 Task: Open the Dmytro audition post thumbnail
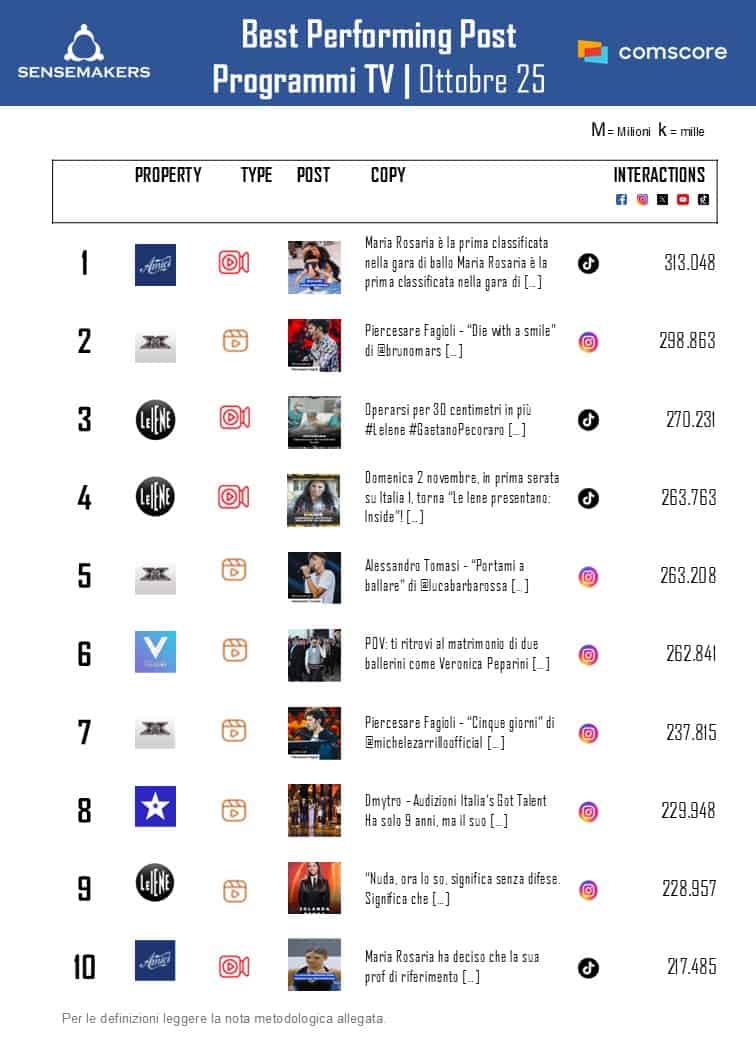(x=314, y=810)
